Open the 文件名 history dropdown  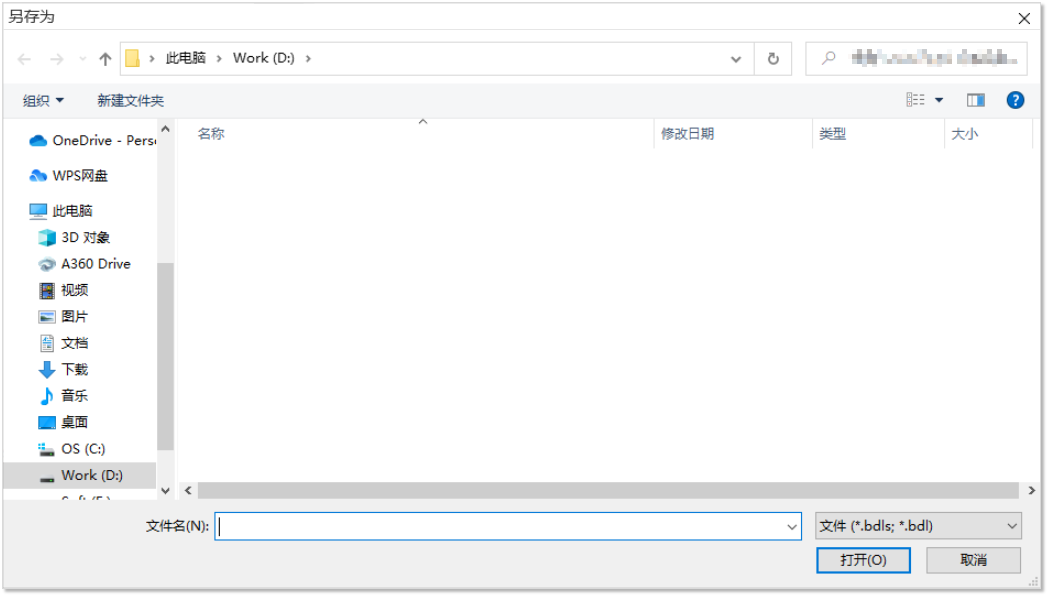[792, 527]
